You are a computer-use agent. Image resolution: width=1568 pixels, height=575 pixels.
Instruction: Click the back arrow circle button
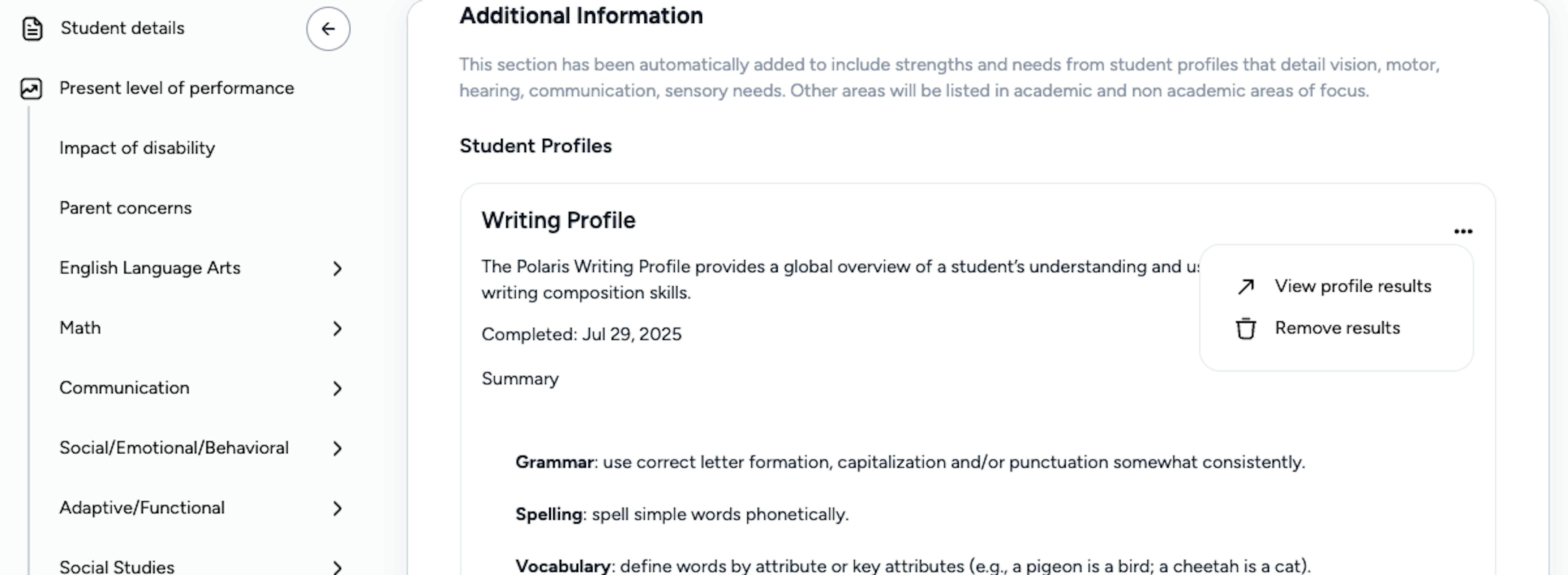(x=328, y=29)
